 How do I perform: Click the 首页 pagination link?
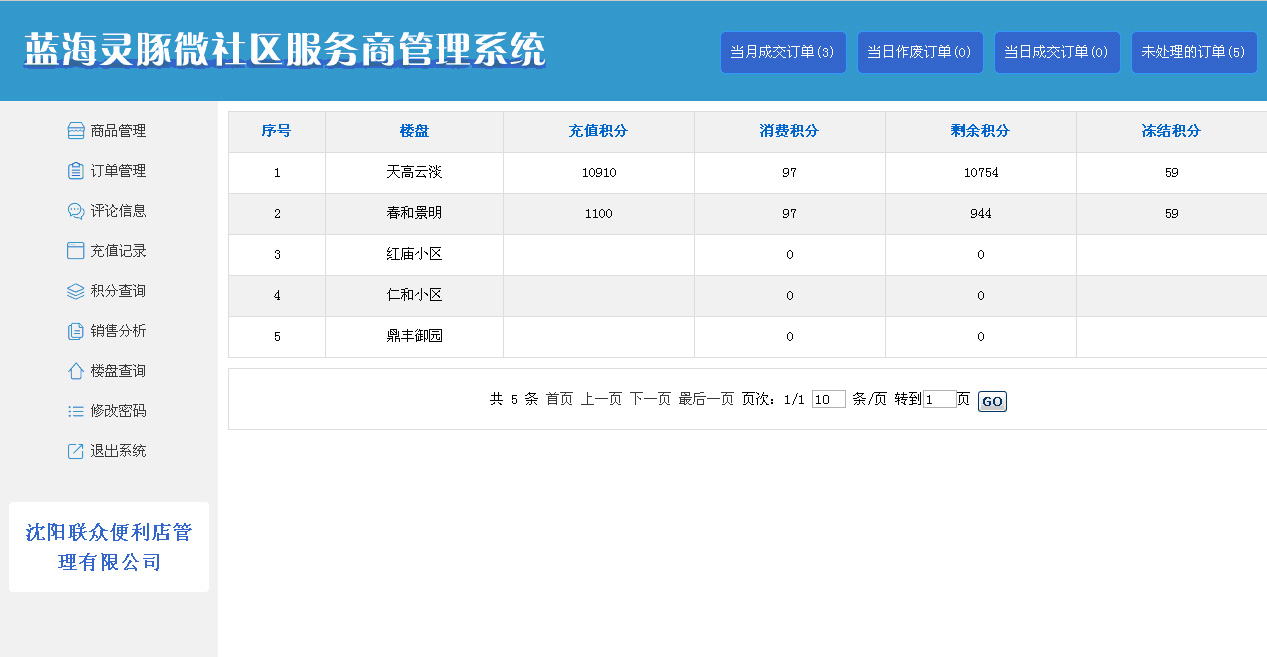(559, 399)
